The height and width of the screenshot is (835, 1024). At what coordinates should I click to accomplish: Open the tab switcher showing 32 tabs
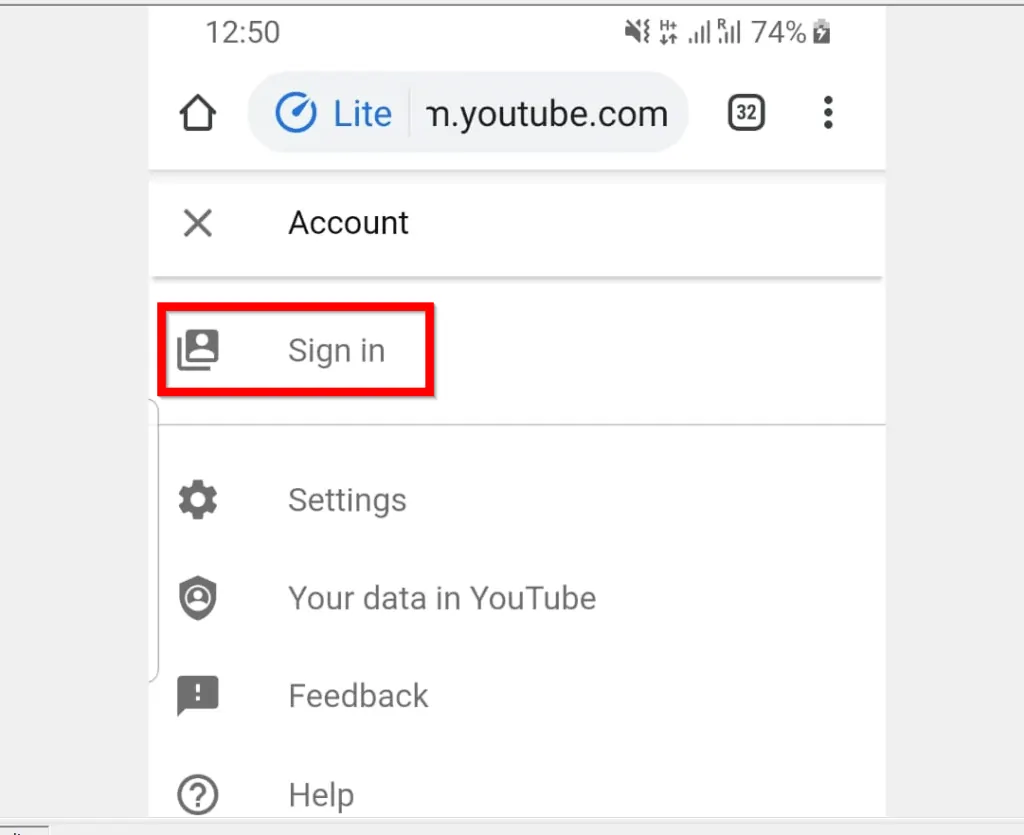point(745,113)
